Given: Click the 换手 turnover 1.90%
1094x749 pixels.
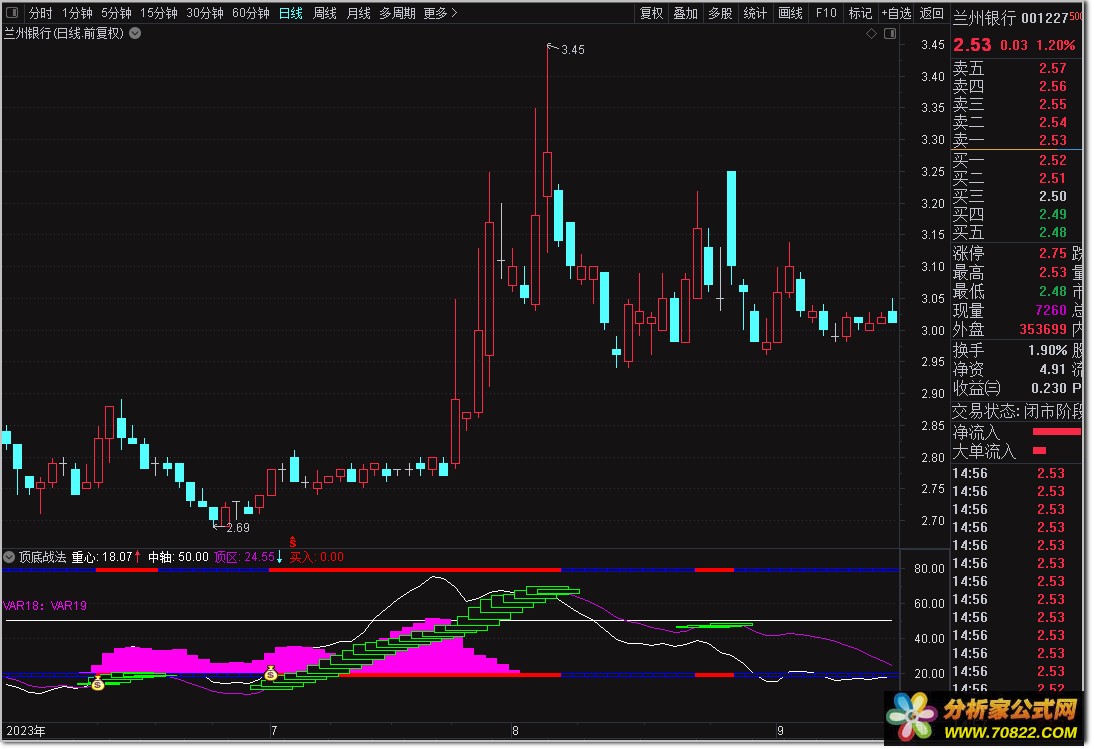Looking at the screenshot, I should pyautogui.click(x=1047, y=350).
